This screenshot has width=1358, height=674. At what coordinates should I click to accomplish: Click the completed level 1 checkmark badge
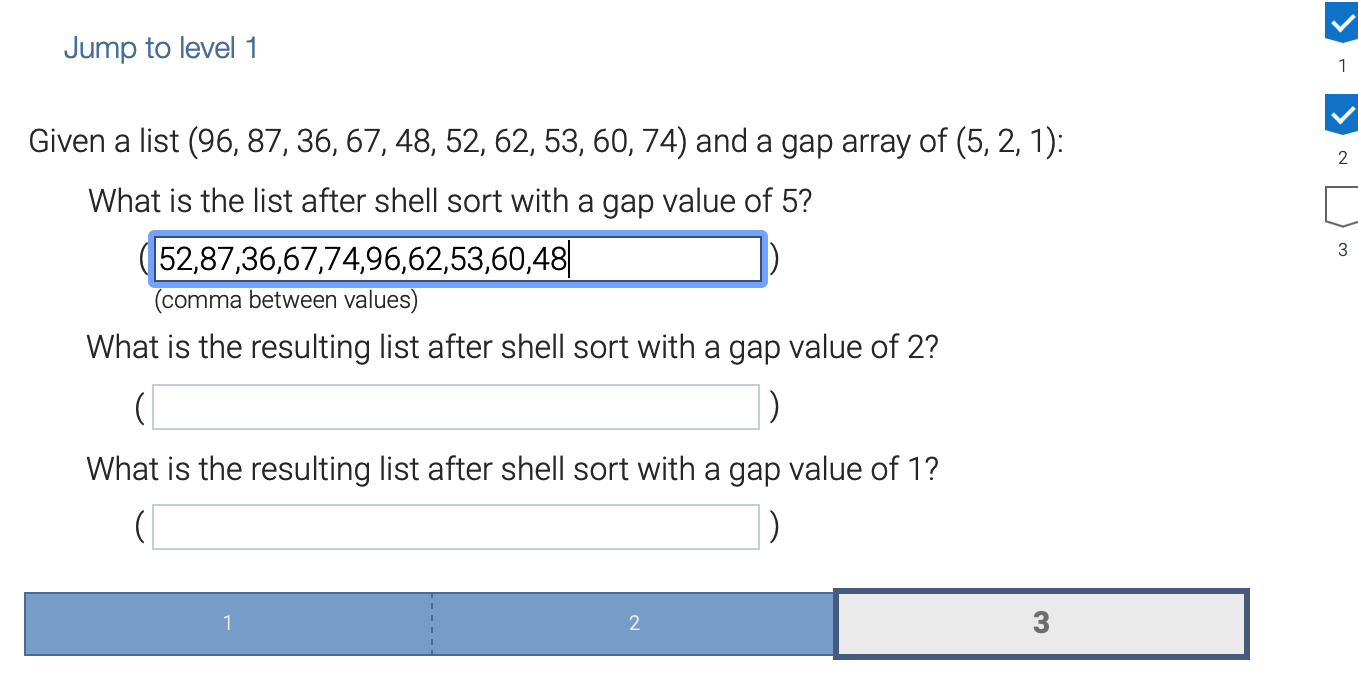1341,22
